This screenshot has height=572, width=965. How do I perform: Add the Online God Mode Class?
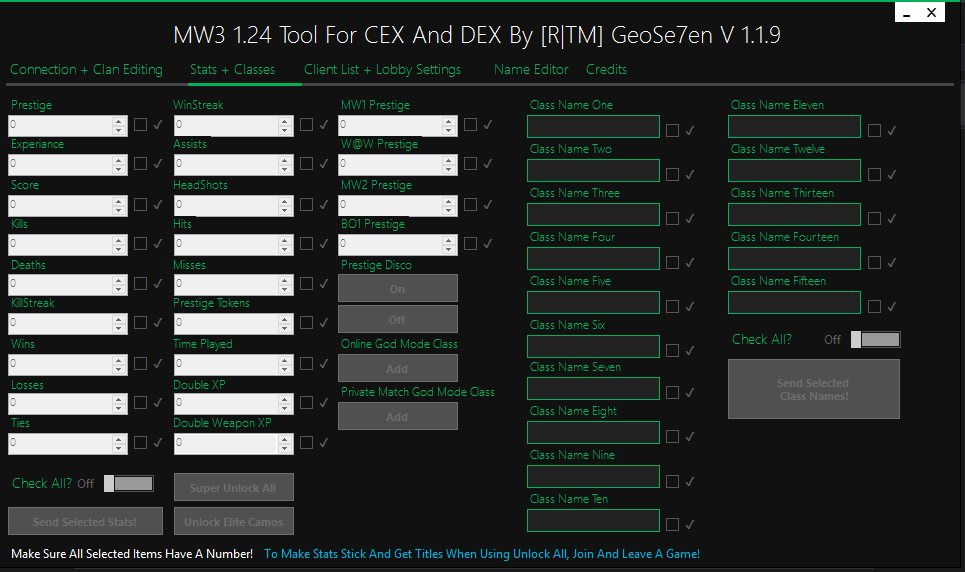click(398, 368)
